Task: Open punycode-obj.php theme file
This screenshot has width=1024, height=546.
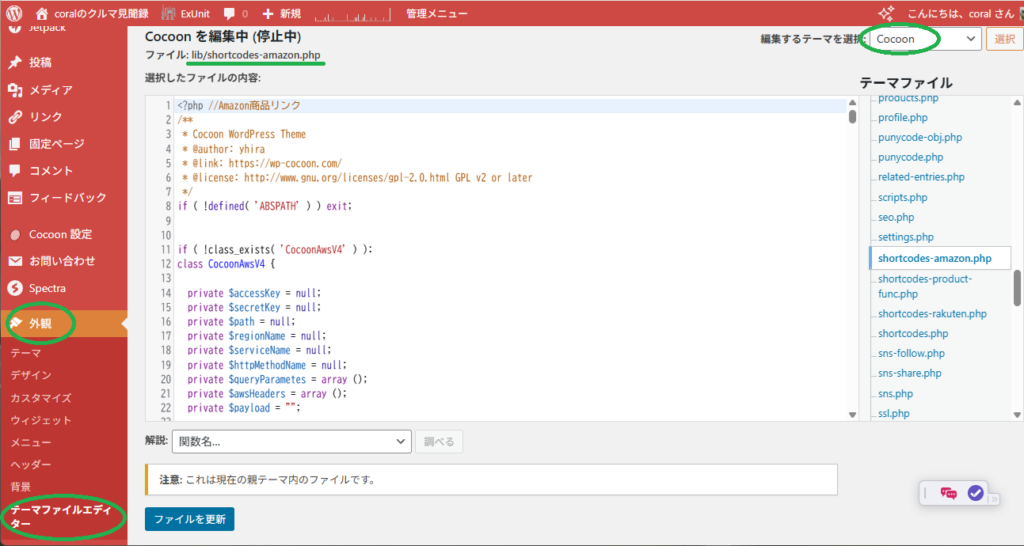Action: click(920, 137)
